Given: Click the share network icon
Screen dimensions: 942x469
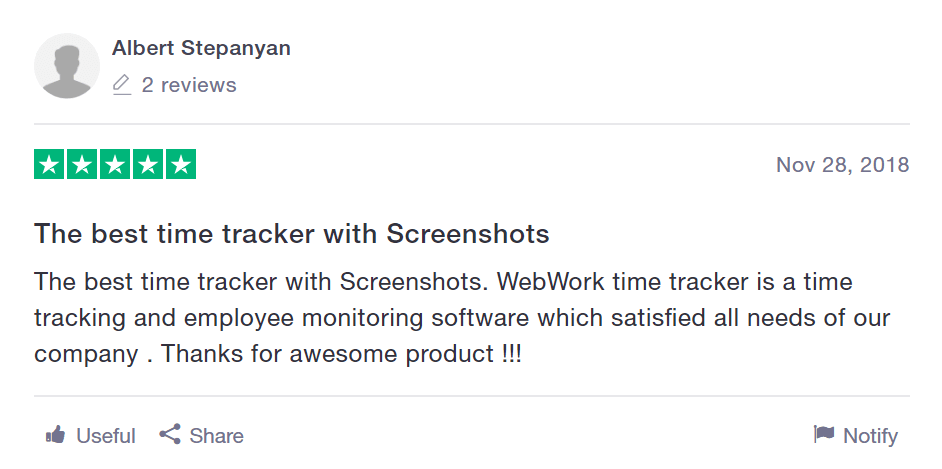Looking at the screenshot, I should (x=170, y=434).
